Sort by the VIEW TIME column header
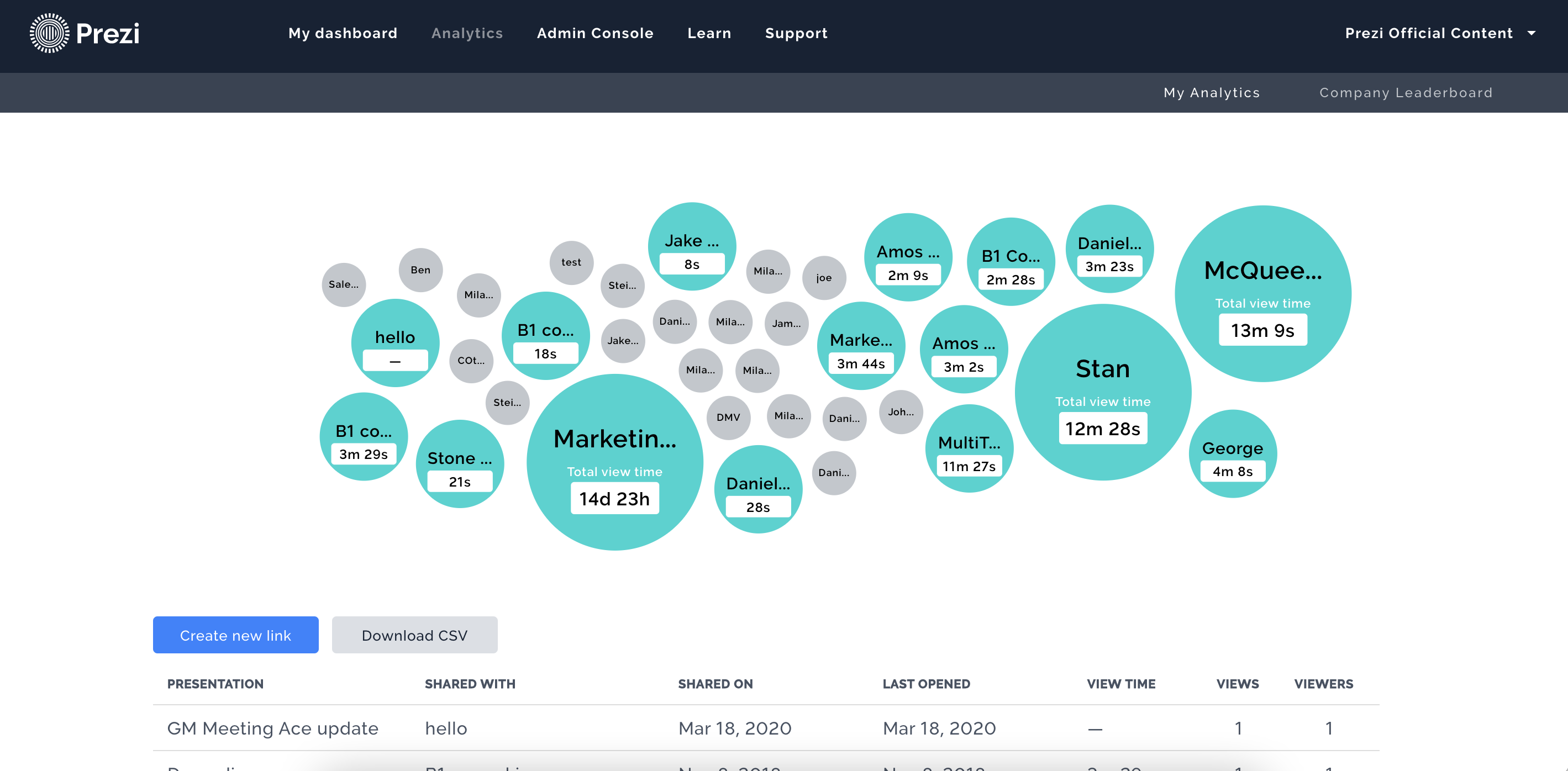 pyautogui.click(x=1120, y=683)
